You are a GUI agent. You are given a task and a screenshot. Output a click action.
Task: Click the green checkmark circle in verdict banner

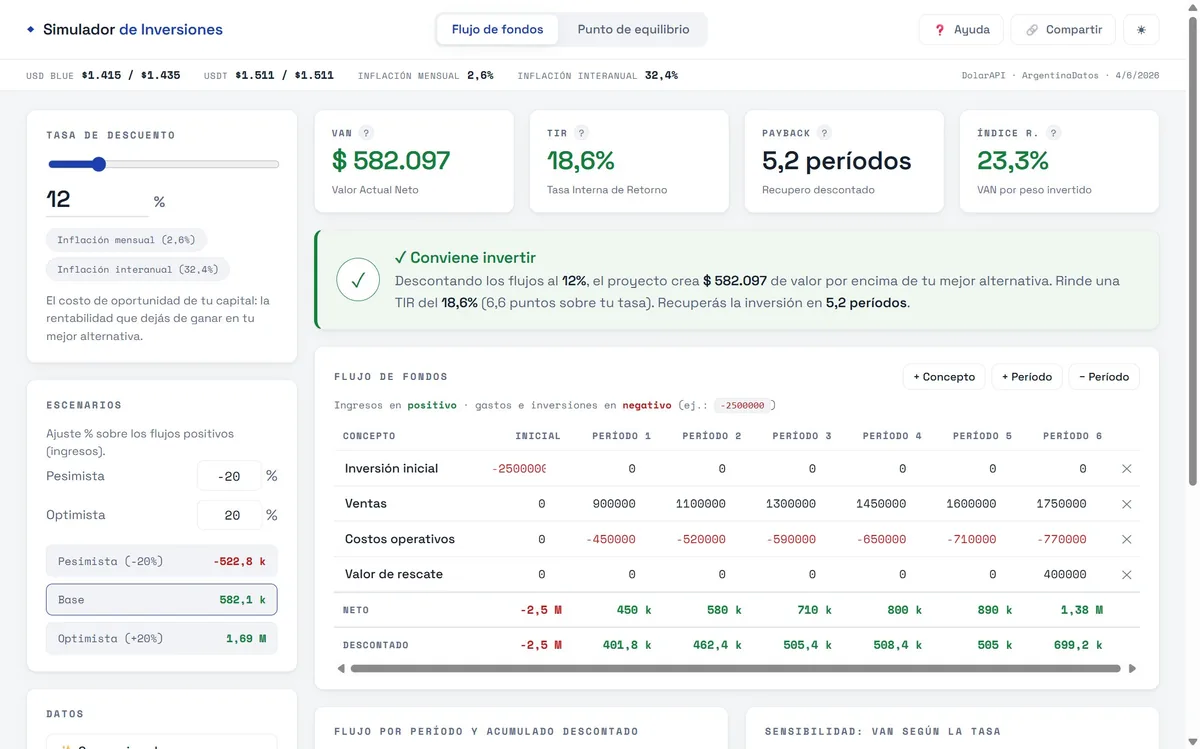coord(357,281)
